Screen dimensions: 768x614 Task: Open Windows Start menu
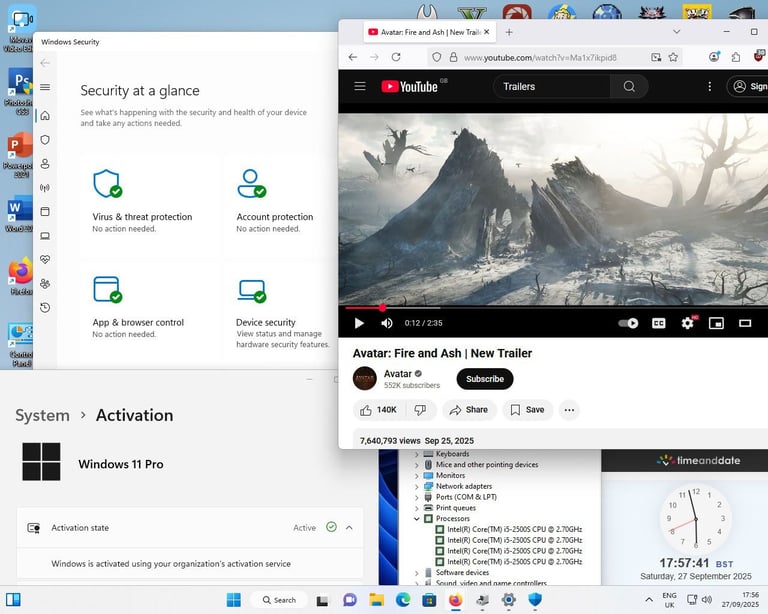(234, 600)
